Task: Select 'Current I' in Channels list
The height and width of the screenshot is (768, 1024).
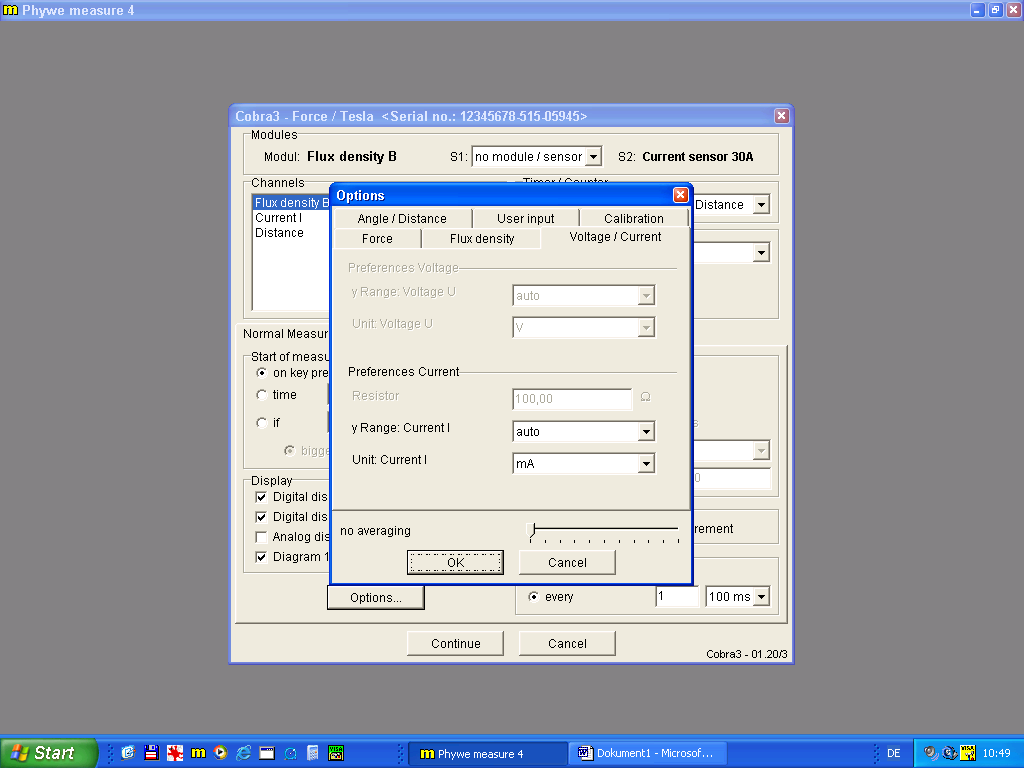Action: coord(279,217)
